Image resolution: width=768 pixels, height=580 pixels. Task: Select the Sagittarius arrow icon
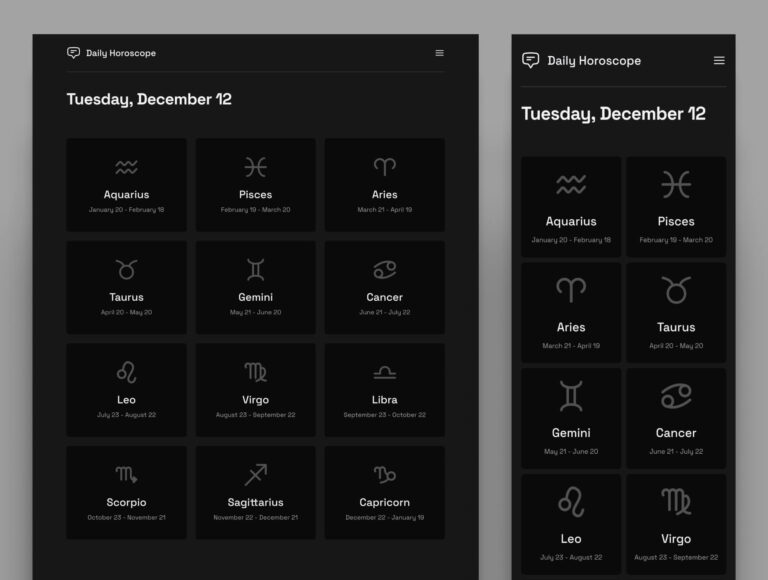pyautogui.click(x=256, y=475)
